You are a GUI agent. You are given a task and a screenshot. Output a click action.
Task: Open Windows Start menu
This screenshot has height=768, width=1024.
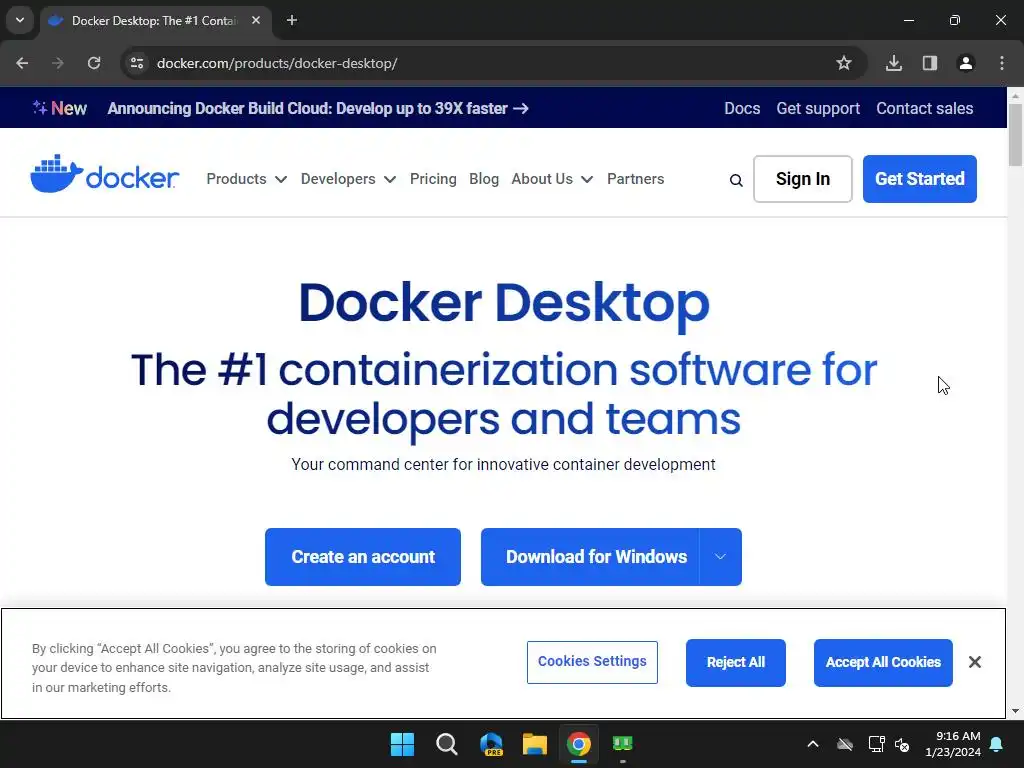pyautogui.click(x=402, y=744)
